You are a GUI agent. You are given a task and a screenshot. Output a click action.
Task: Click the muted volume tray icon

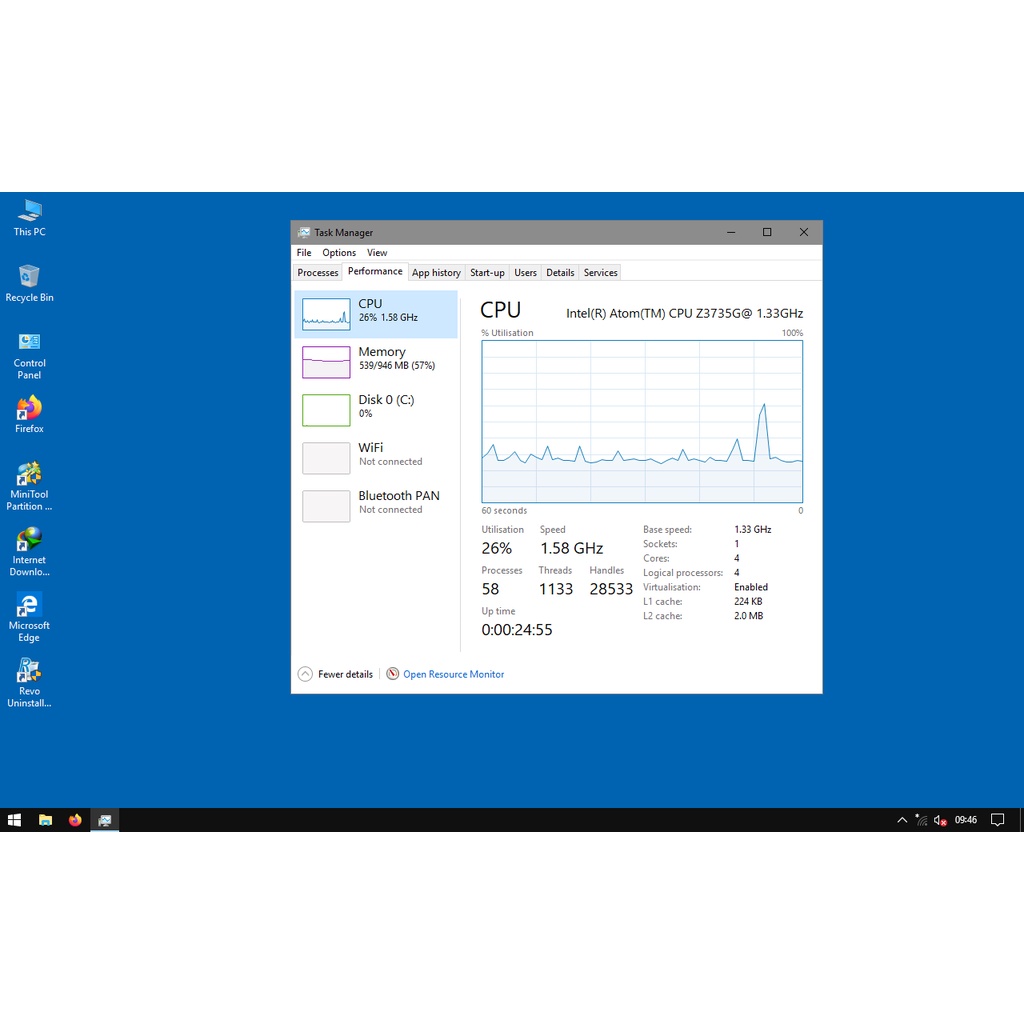[x=940, y=820]
